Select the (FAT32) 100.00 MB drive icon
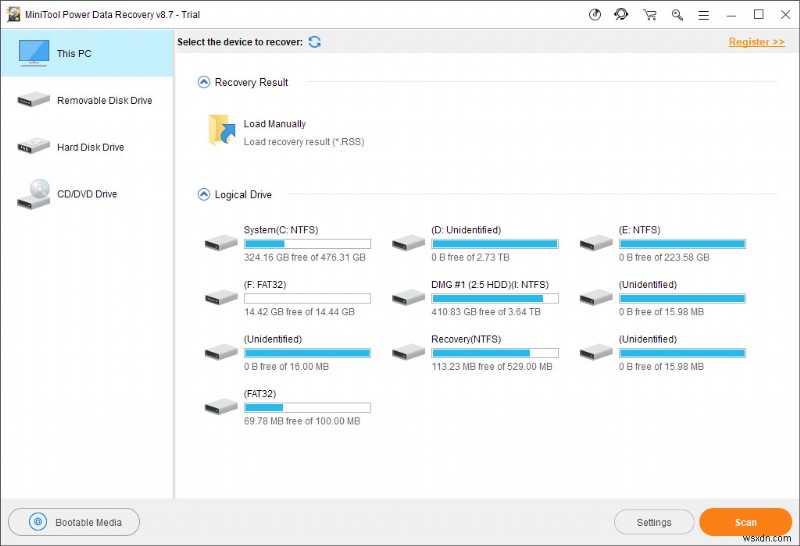Image resolution: width=800 pixels, height=546 pixels. [221, 407]
